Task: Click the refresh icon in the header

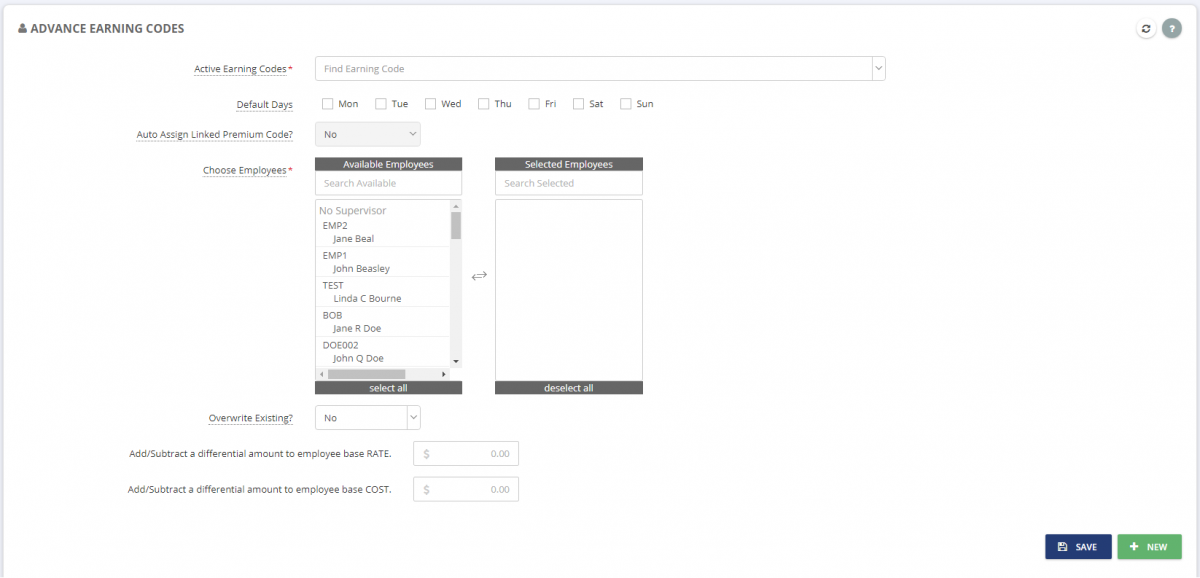Action: 1146,29
